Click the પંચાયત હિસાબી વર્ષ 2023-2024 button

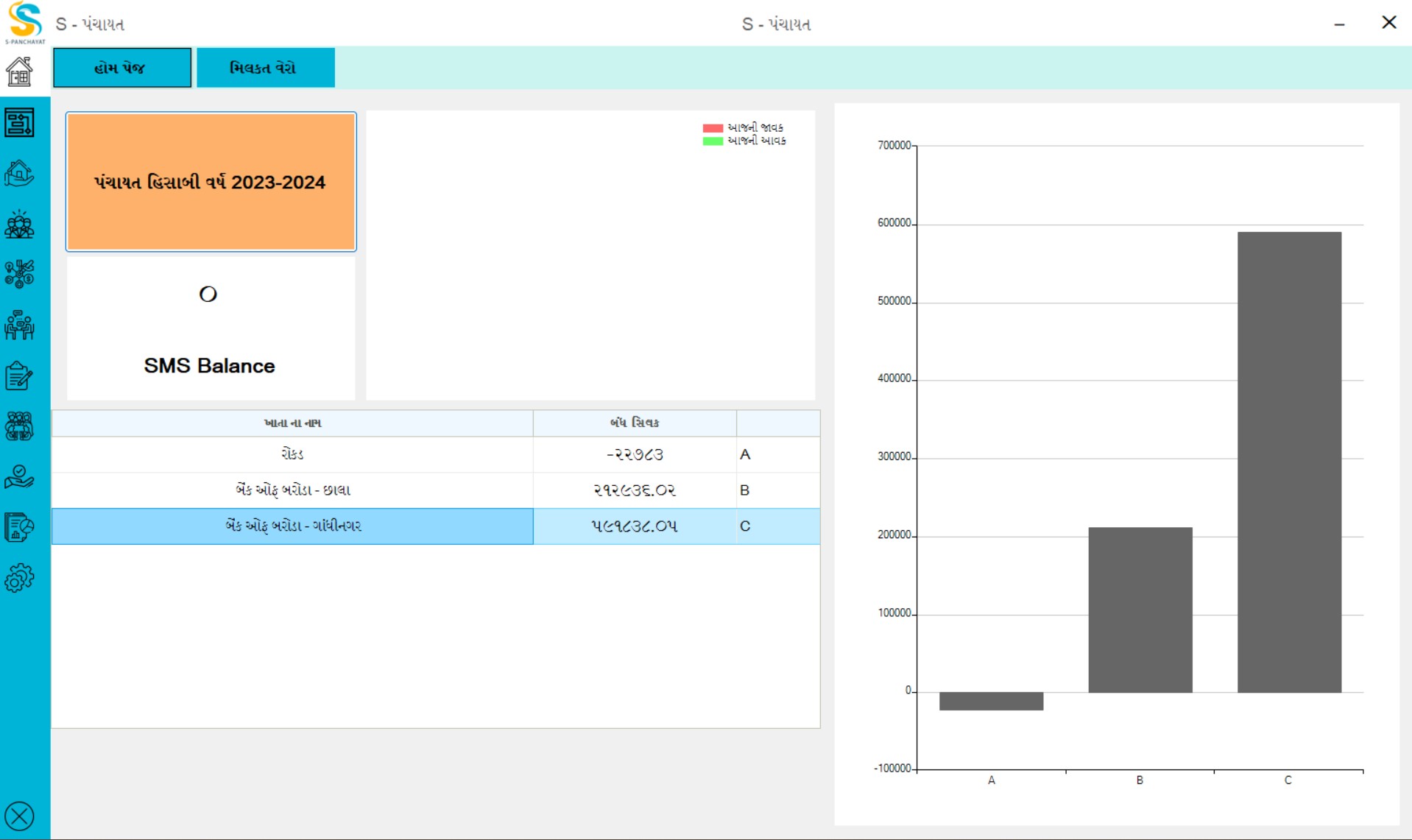pos(211,182)
